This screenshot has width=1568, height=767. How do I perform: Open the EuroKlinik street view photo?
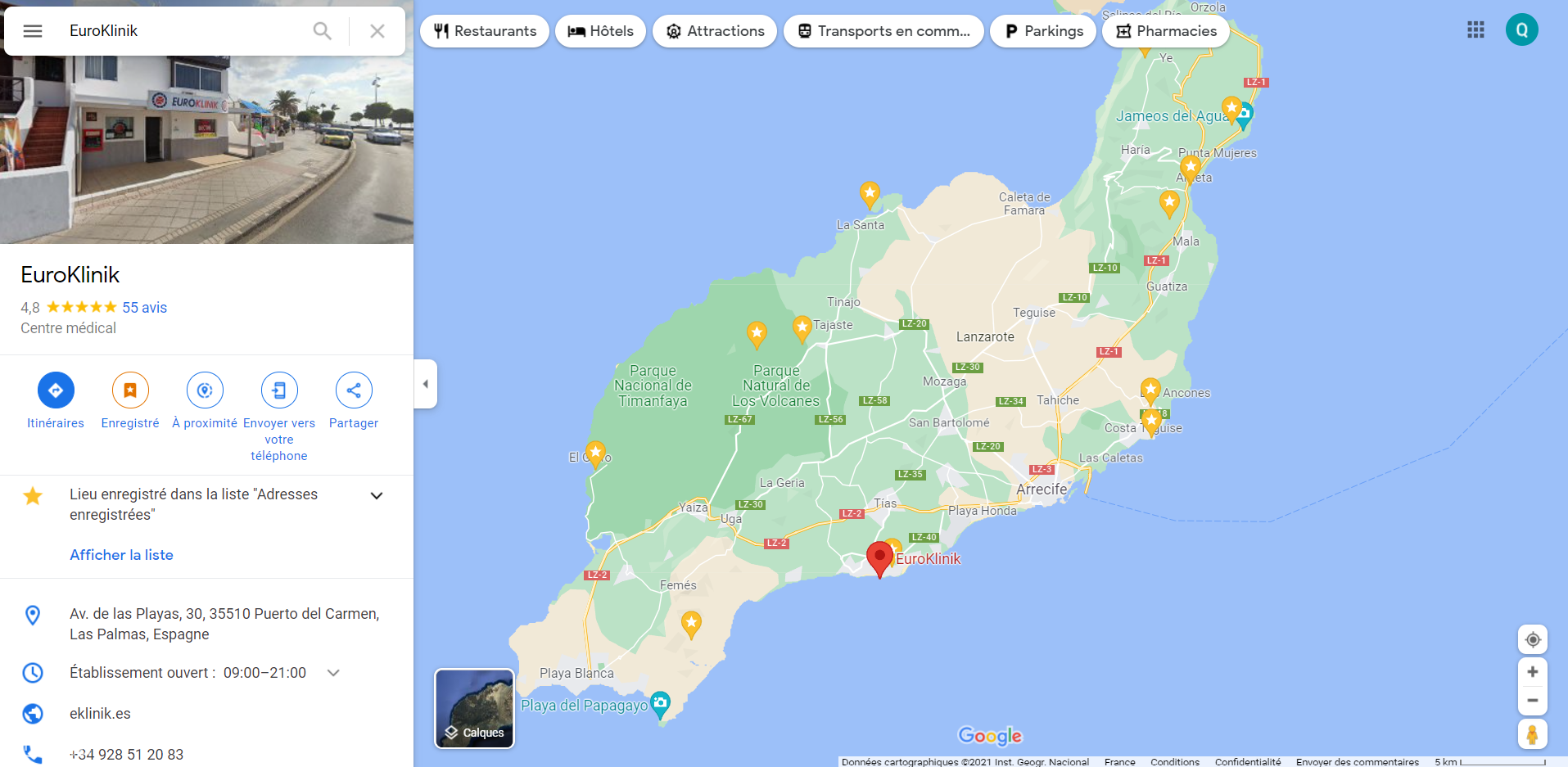[206, 150]
